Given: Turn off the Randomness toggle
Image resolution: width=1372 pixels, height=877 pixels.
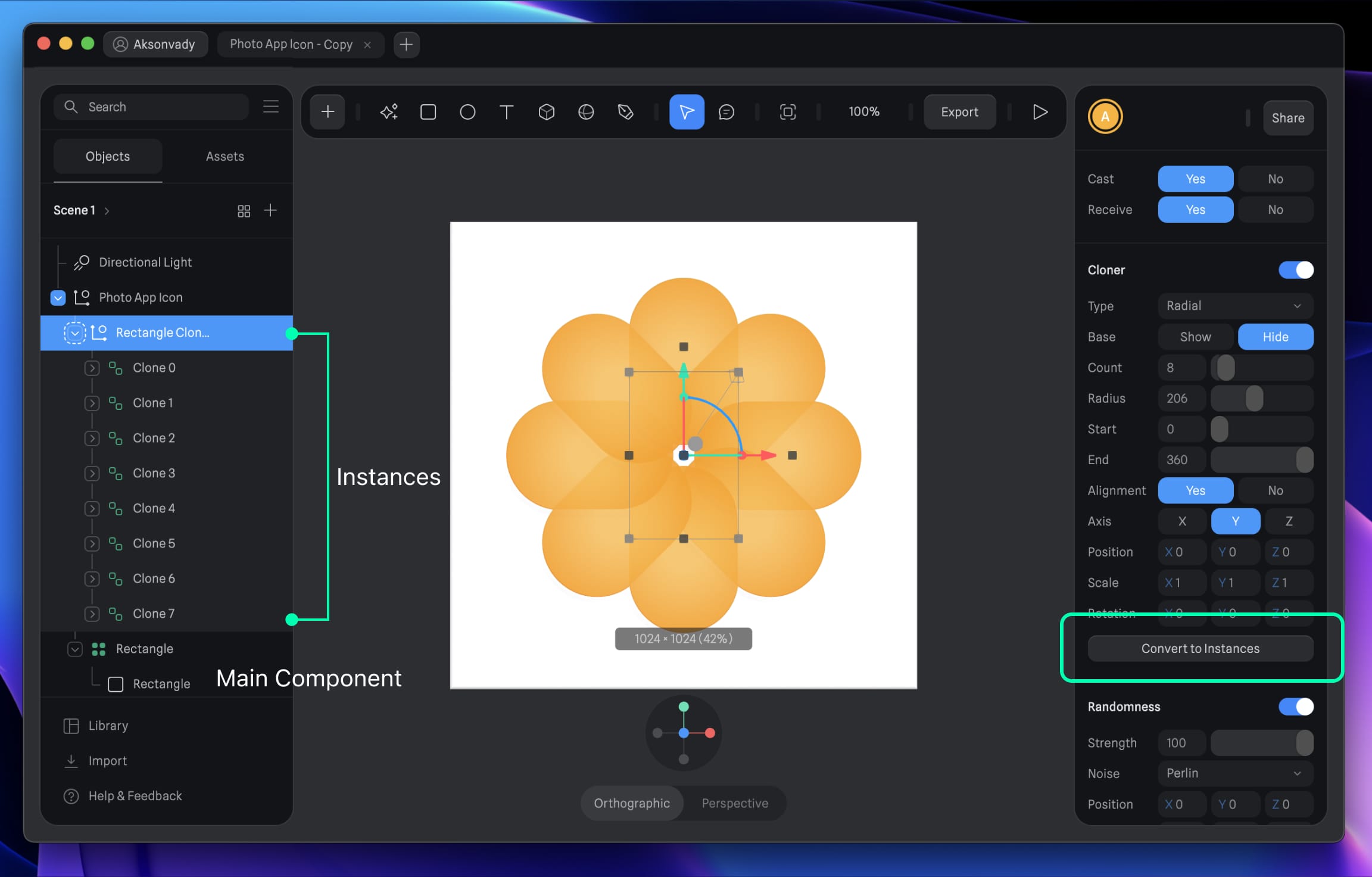Looking at the screenshot, I should pyautogui.click(x=1296, y=707).
